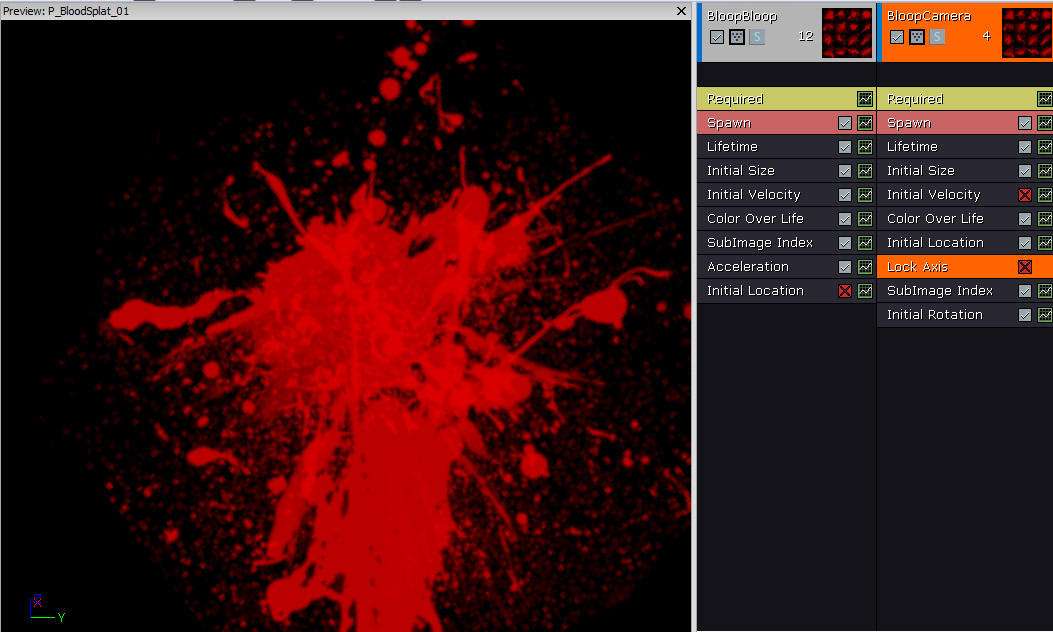
Task: Change BloopCamera emitter rendering mode icon
Action: click(x=917, y=37)
